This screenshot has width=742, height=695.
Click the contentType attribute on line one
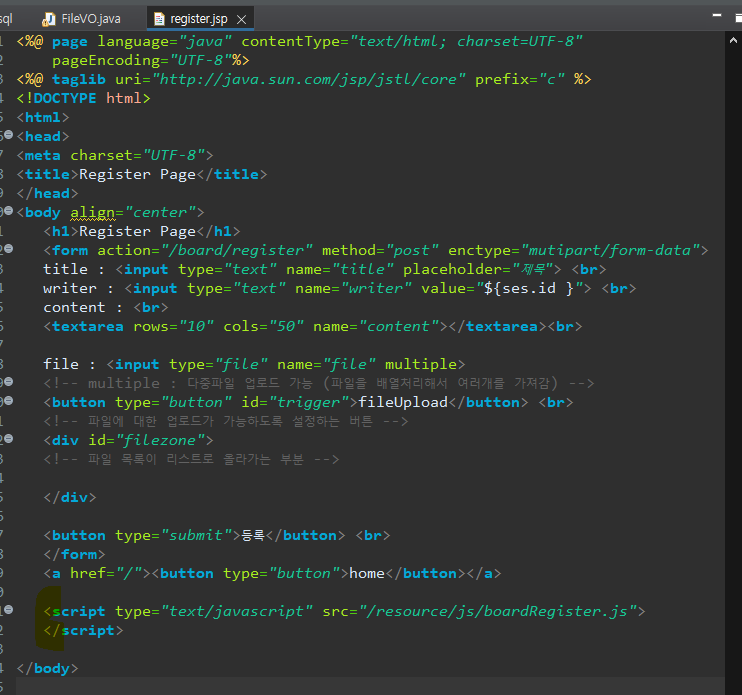412,42
